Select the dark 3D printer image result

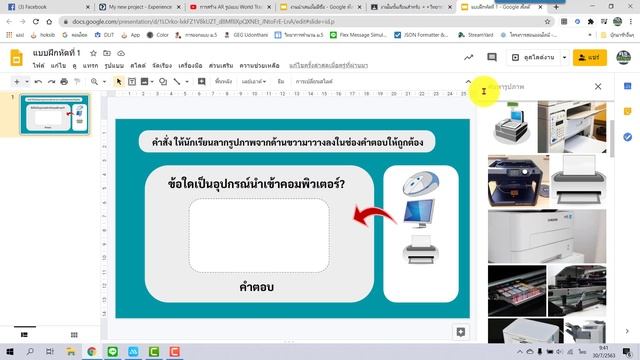tap(518, 181)
